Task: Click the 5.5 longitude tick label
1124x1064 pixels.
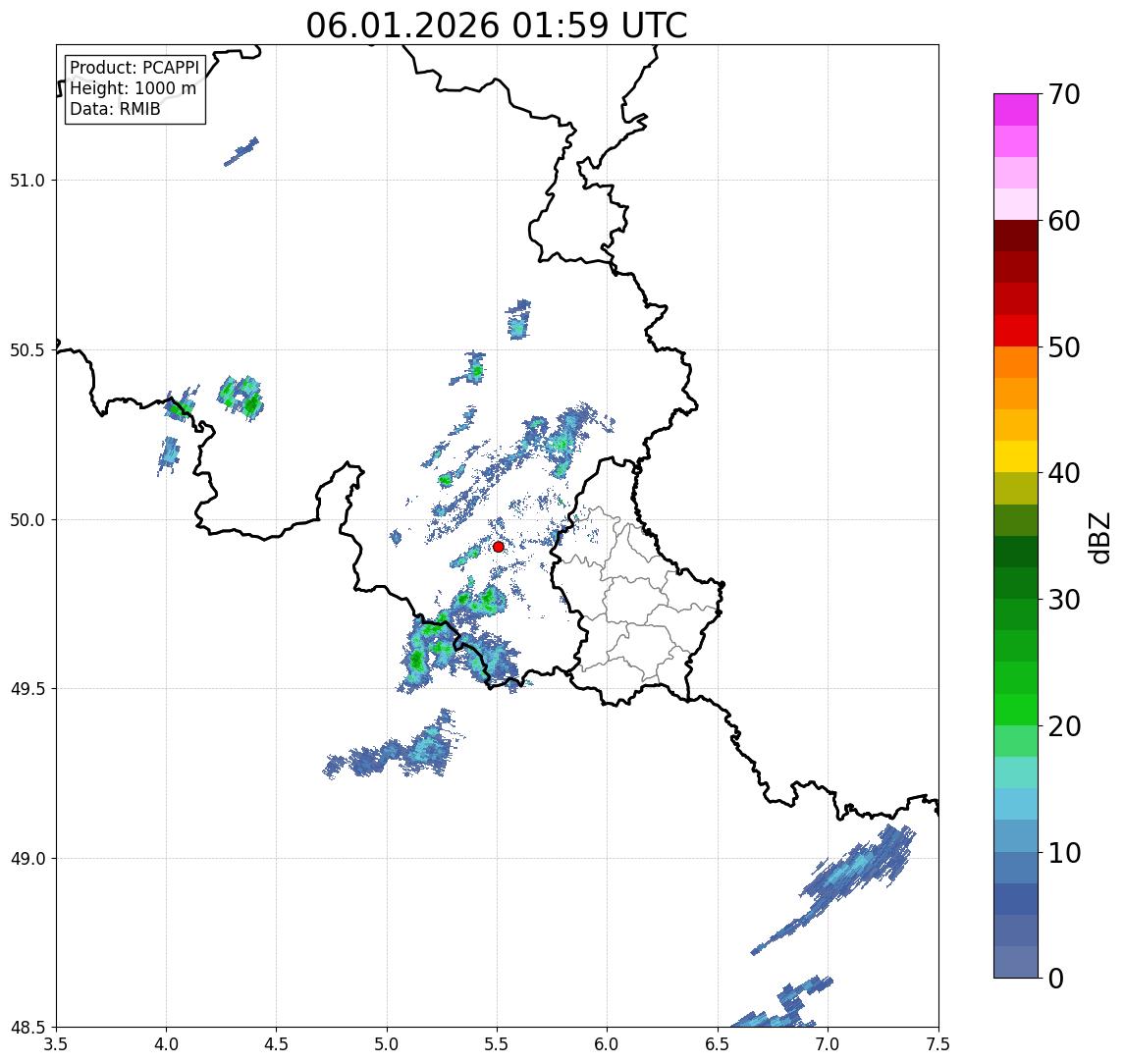Action: click(x=498, y=1044)
